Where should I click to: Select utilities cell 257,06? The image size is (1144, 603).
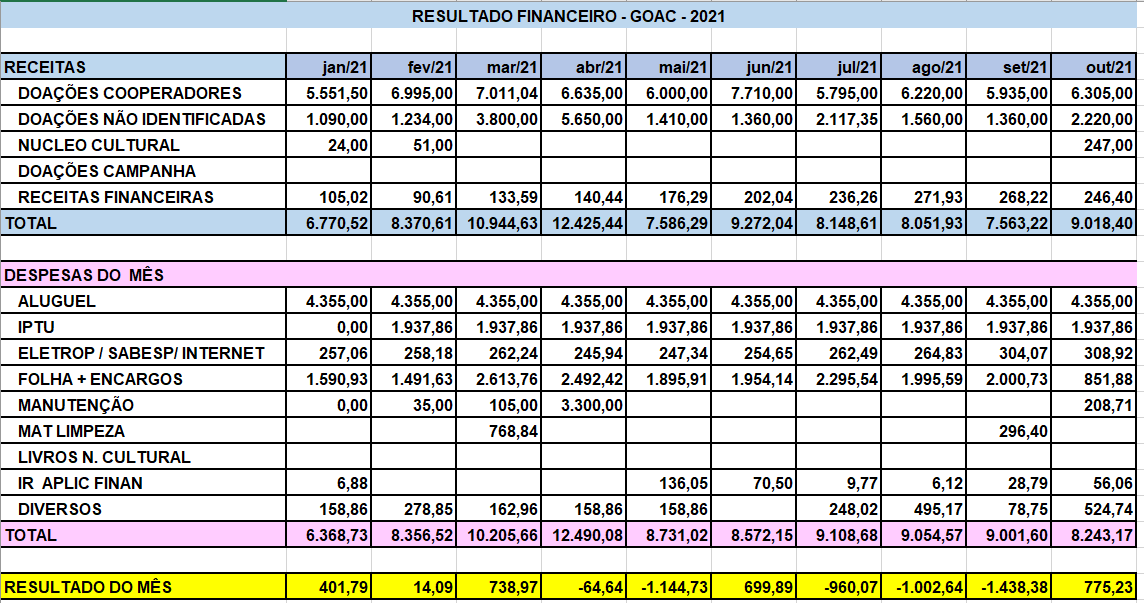tap(328, 353)
